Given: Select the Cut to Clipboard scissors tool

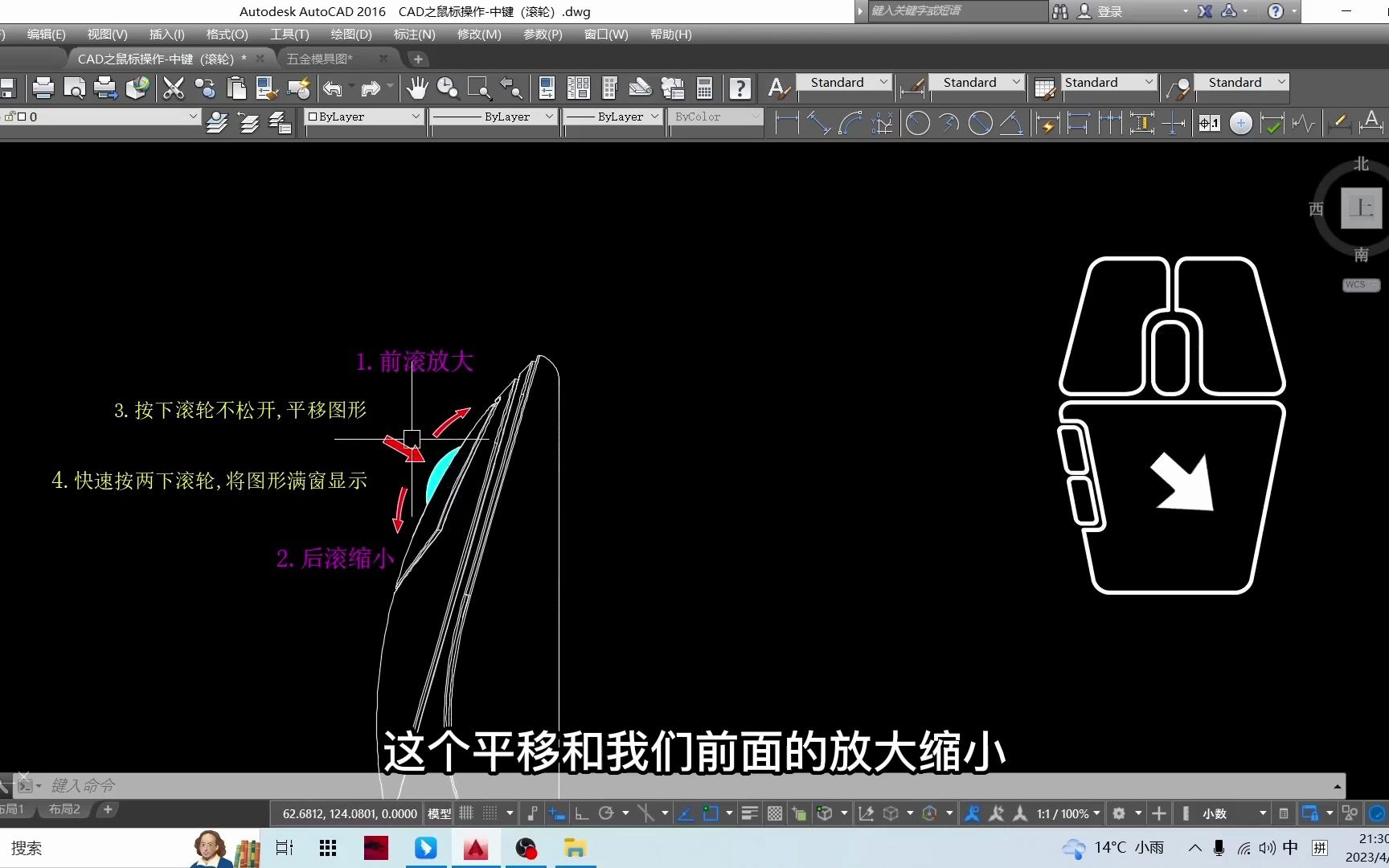Looking at the screenshot, I should point(174,88).
